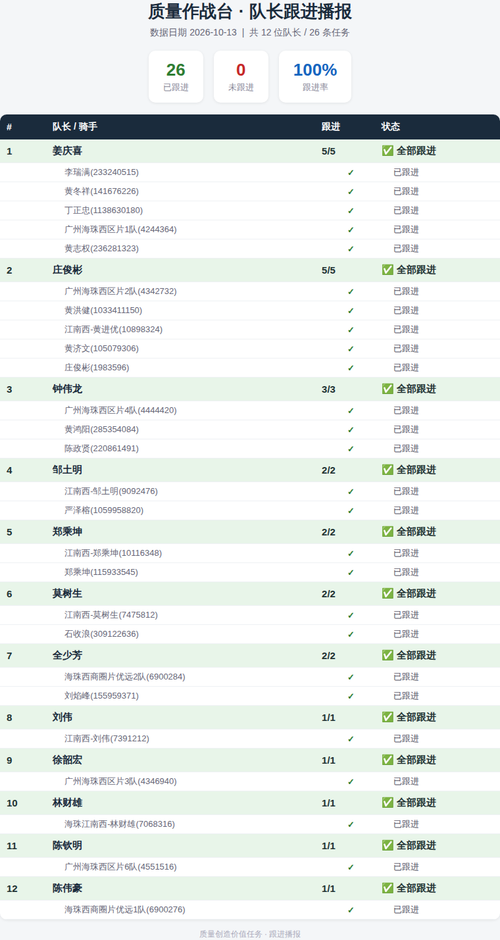The image size is (500, 940).
Task: Click the checkmark in the 丁正忠(1138630180) row
Action: [351, 211]
